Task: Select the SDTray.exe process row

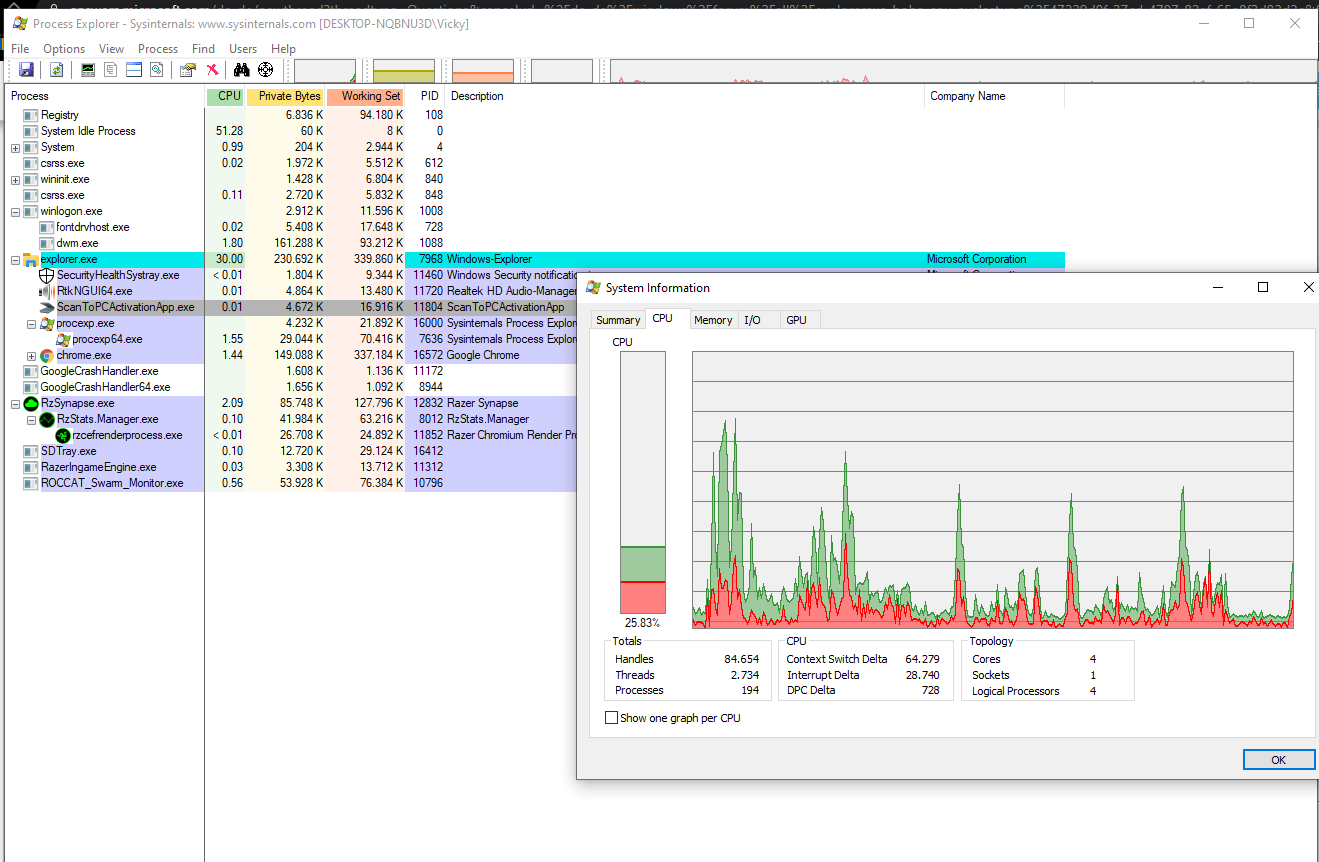Action: click(292, 451)
